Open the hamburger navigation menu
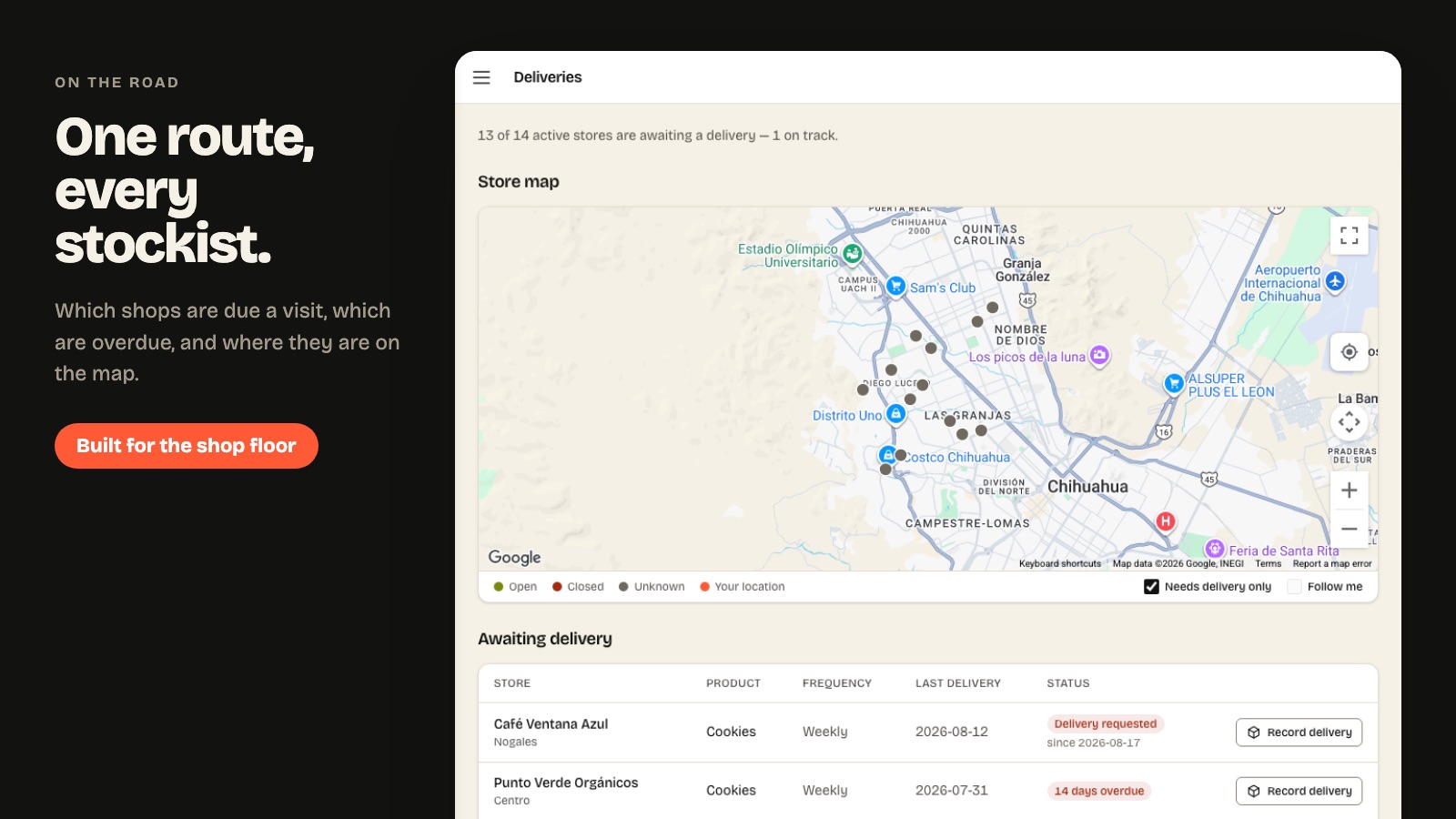 click(481, 77)
